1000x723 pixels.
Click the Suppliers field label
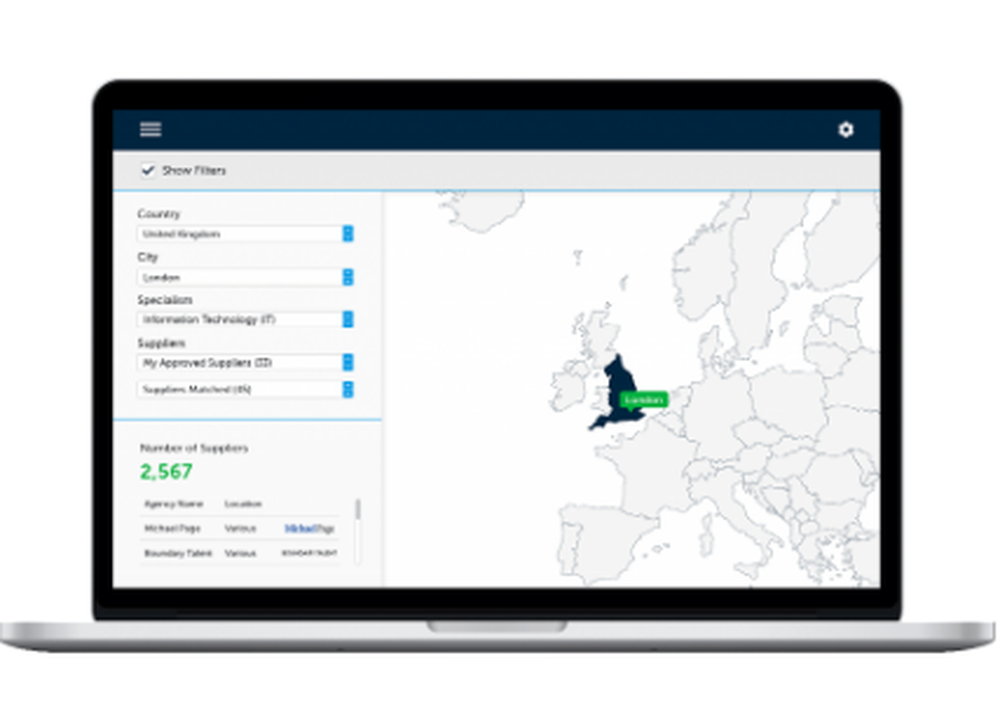click(x=161, y=343)
